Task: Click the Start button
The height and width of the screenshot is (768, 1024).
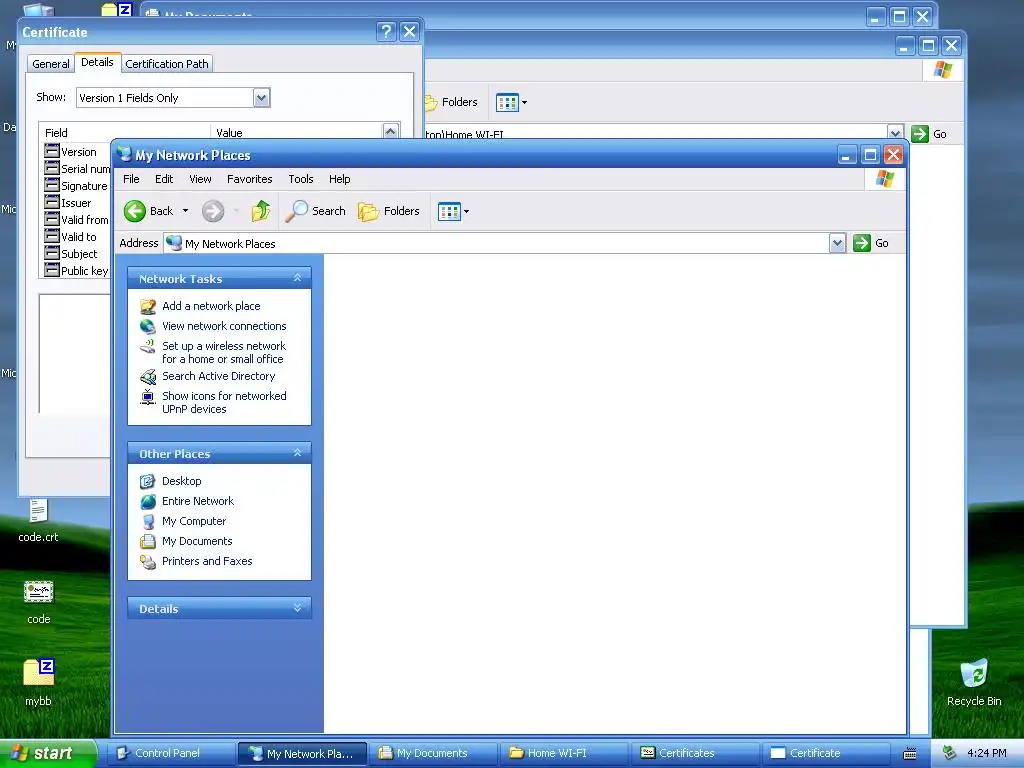Action: pyautogui.click(x=48, y=753)
